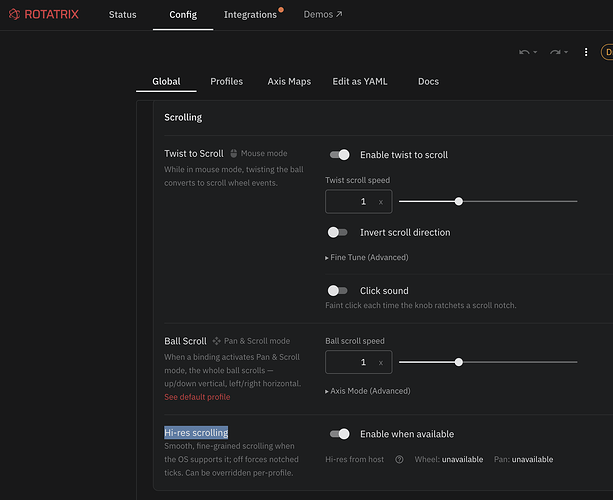Expand Fine Tune (Advanced) section
This screenshot has height=500, width=613.
(367, 257)
